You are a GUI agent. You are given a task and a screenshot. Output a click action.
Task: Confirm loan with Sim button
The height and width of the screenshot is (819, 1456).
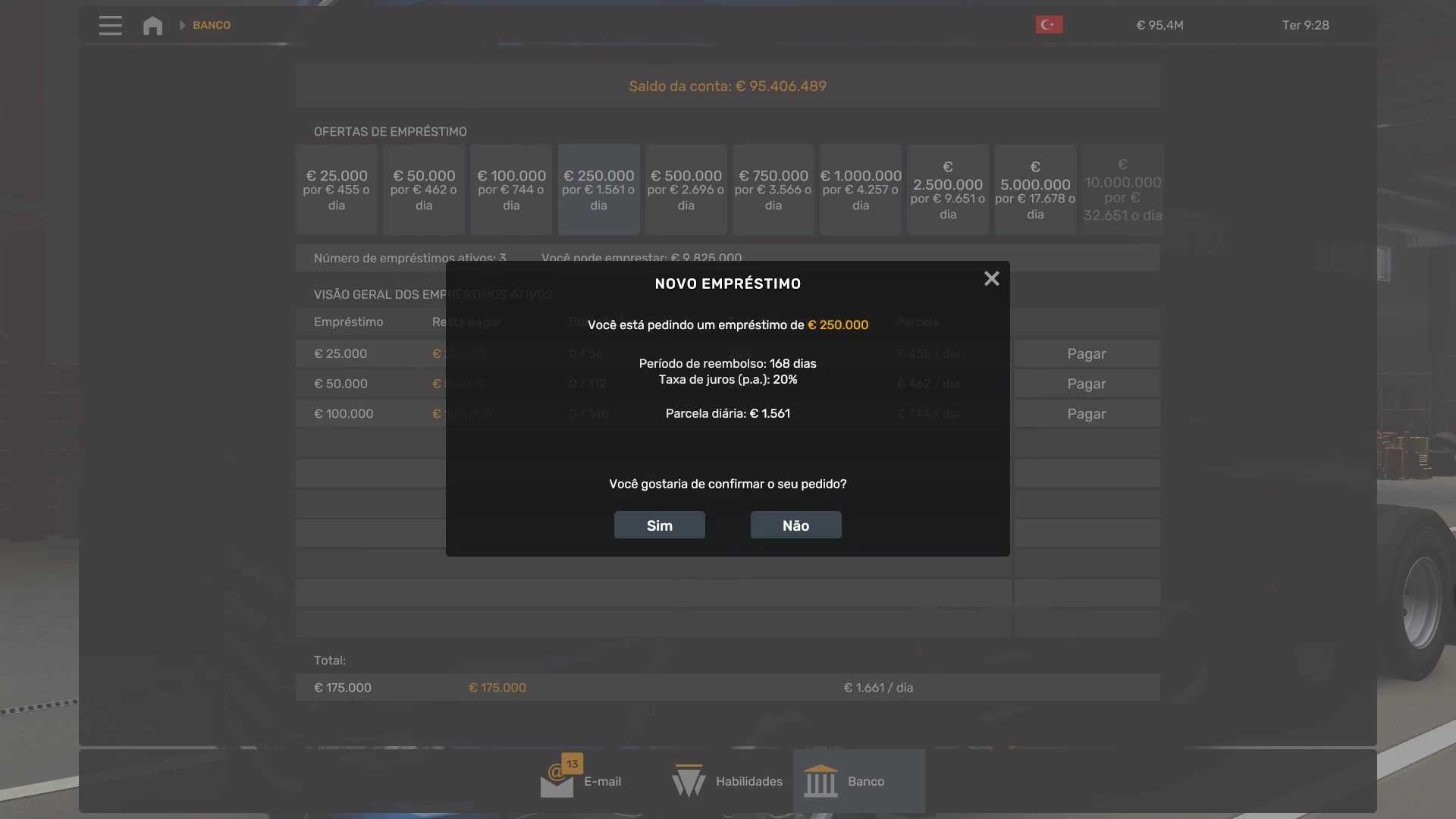click(659, 526)
